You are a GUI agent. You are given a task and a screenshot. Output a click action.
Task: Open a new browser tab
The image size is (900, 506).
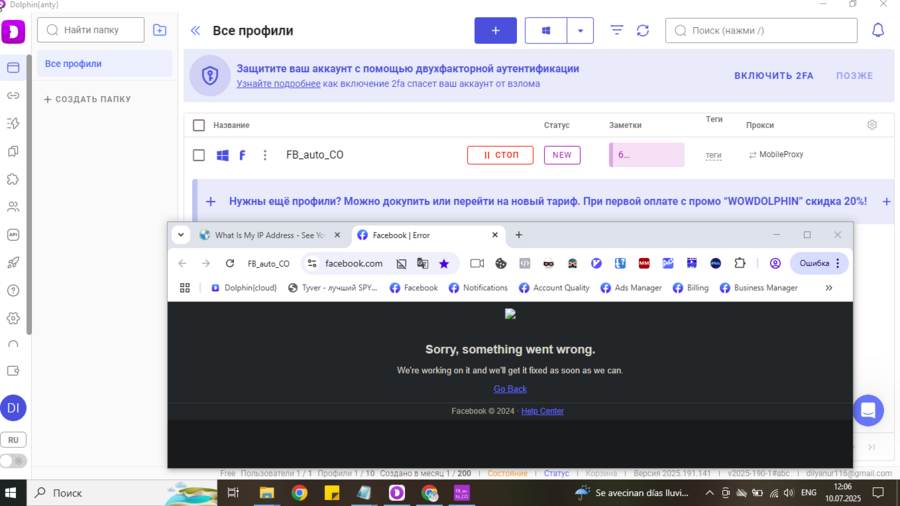518,235
